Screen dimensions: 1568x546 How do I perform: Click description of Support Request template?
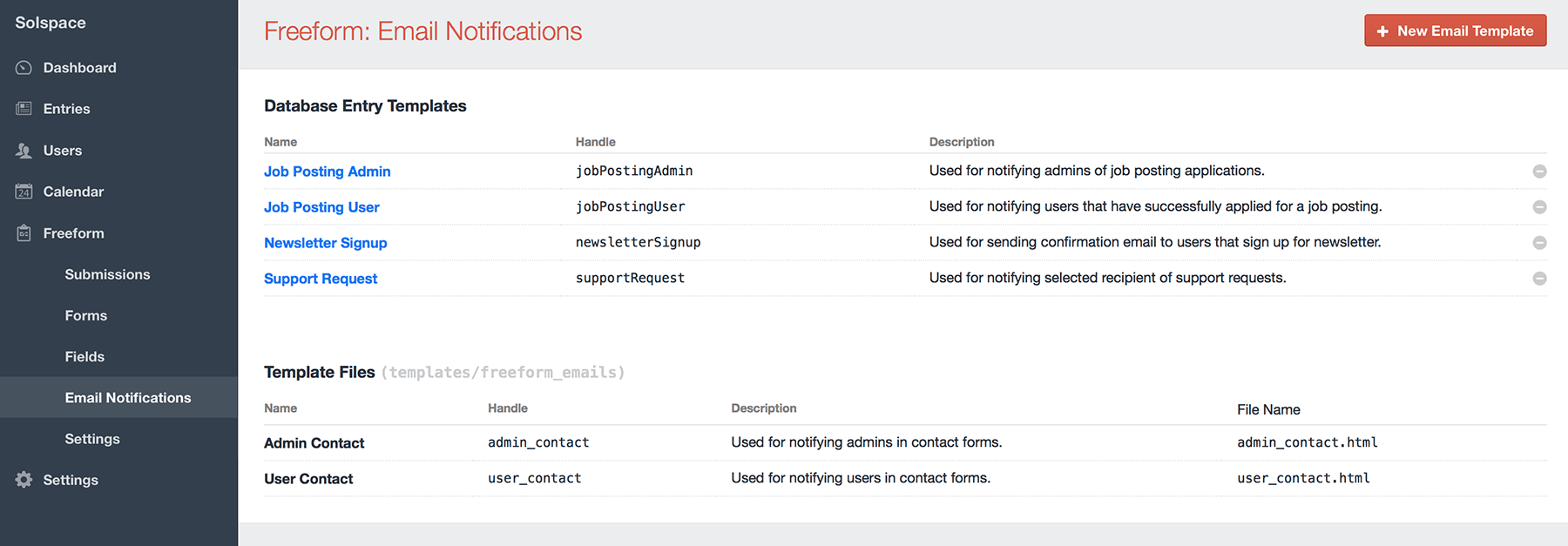tap(1107, 278)
